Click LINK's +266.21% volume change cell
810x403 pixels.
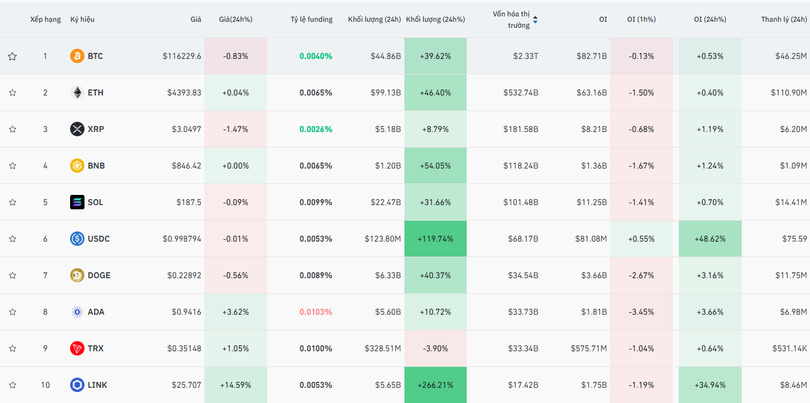coord(435,385)
